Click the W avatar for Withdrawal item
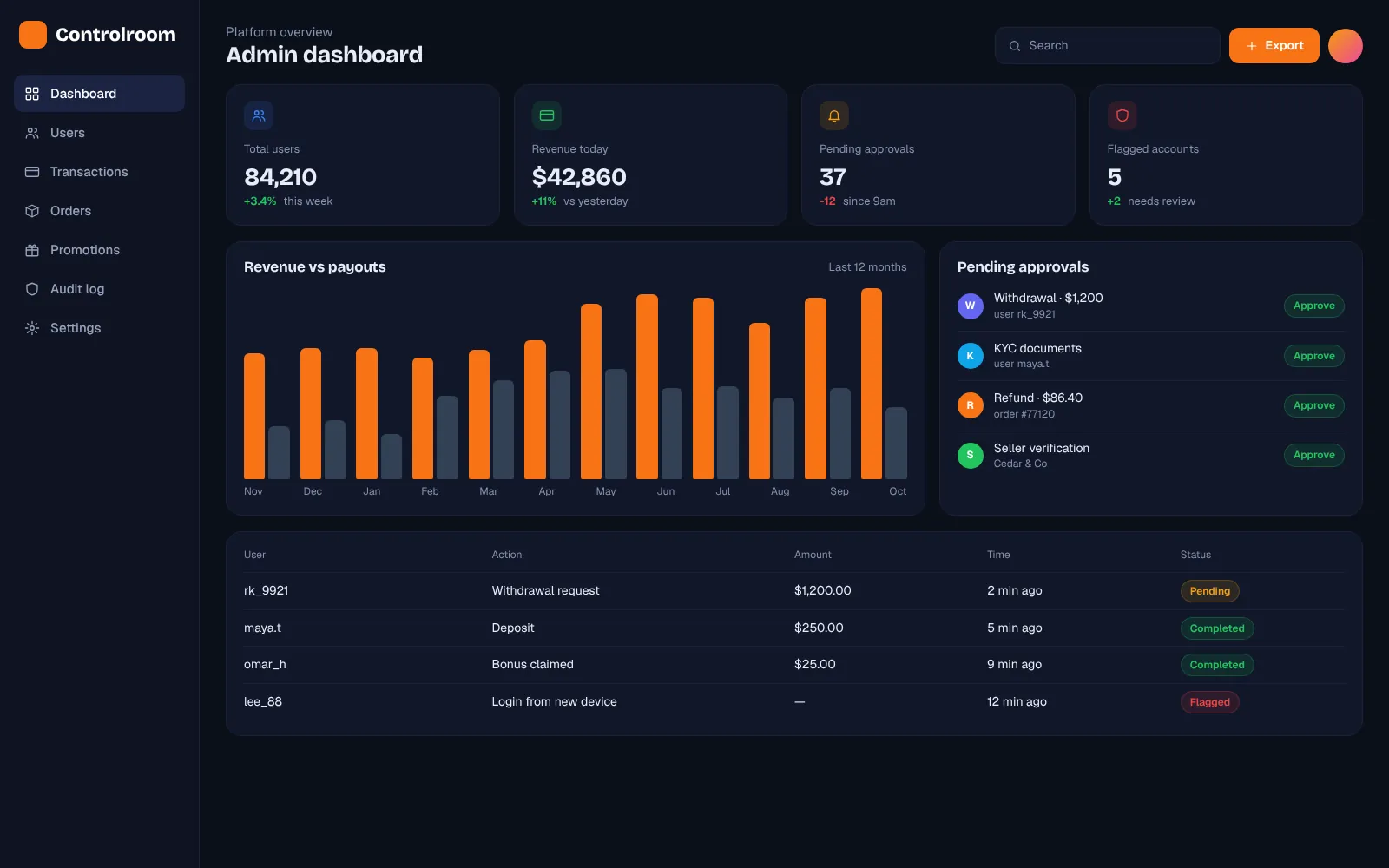 (x=971, y=306)
